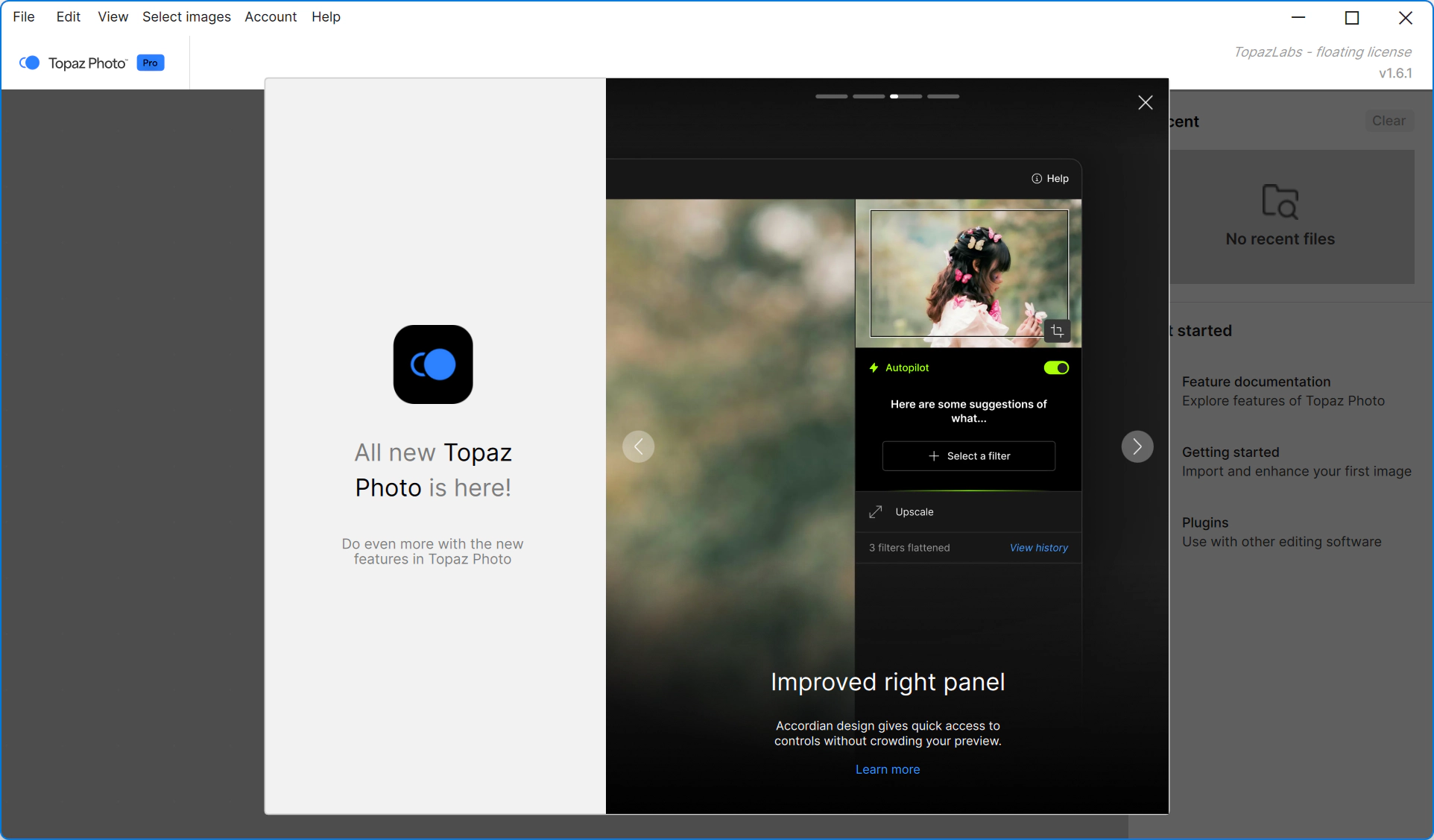Screen dimensions: 1434x840
Task: Click the girl photo thumbnail
Action: point(969,273)
